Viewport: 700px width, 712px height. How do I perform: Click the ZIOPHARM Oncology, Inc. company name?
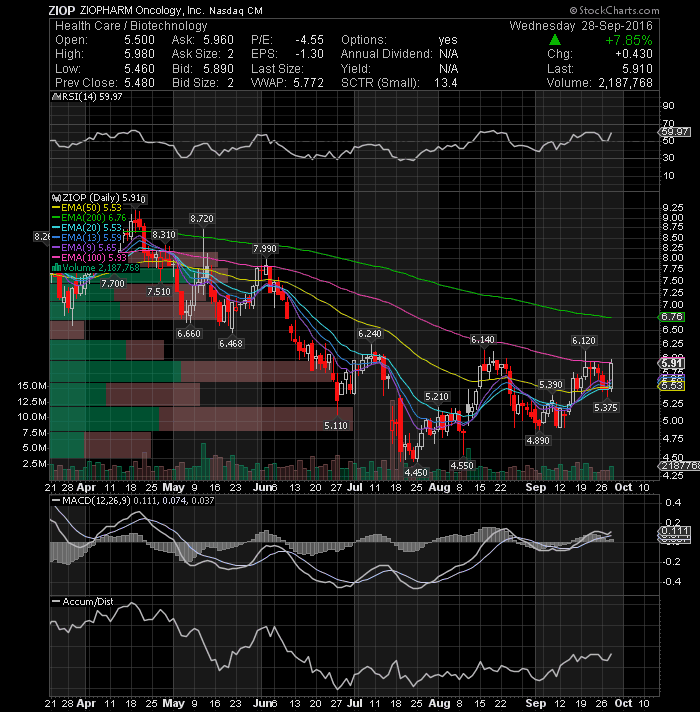(x=142, y=10)
